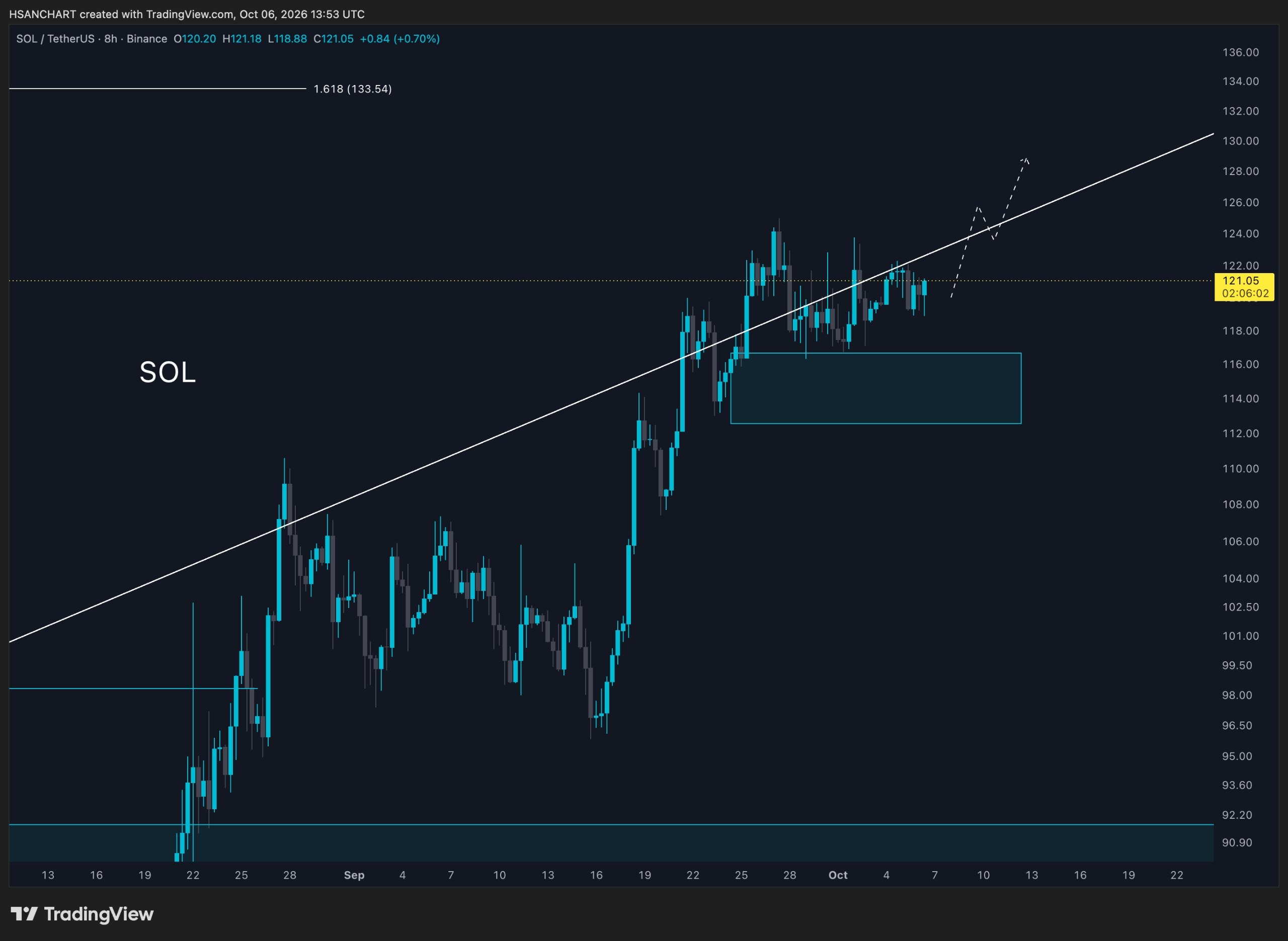Click the '1.618 (133.54)' Fibonacci label
This screenshot has height=941, width=1288.
[353, 89]
